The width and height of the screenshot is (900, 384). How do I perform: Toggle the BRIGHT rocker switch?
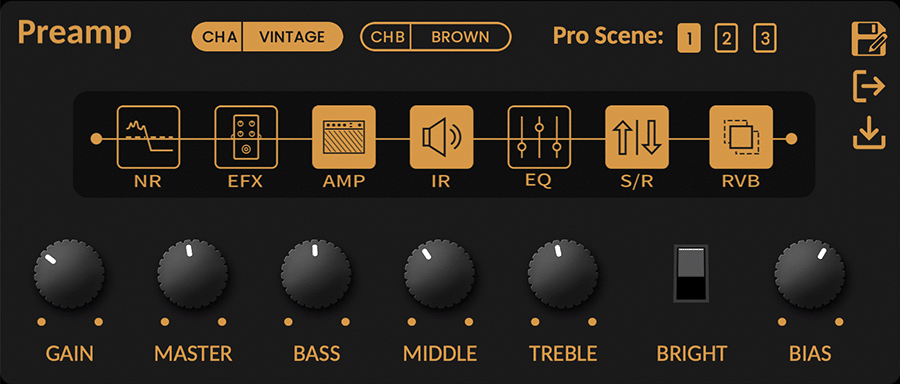pyautogui.click(x=691, y=273)
